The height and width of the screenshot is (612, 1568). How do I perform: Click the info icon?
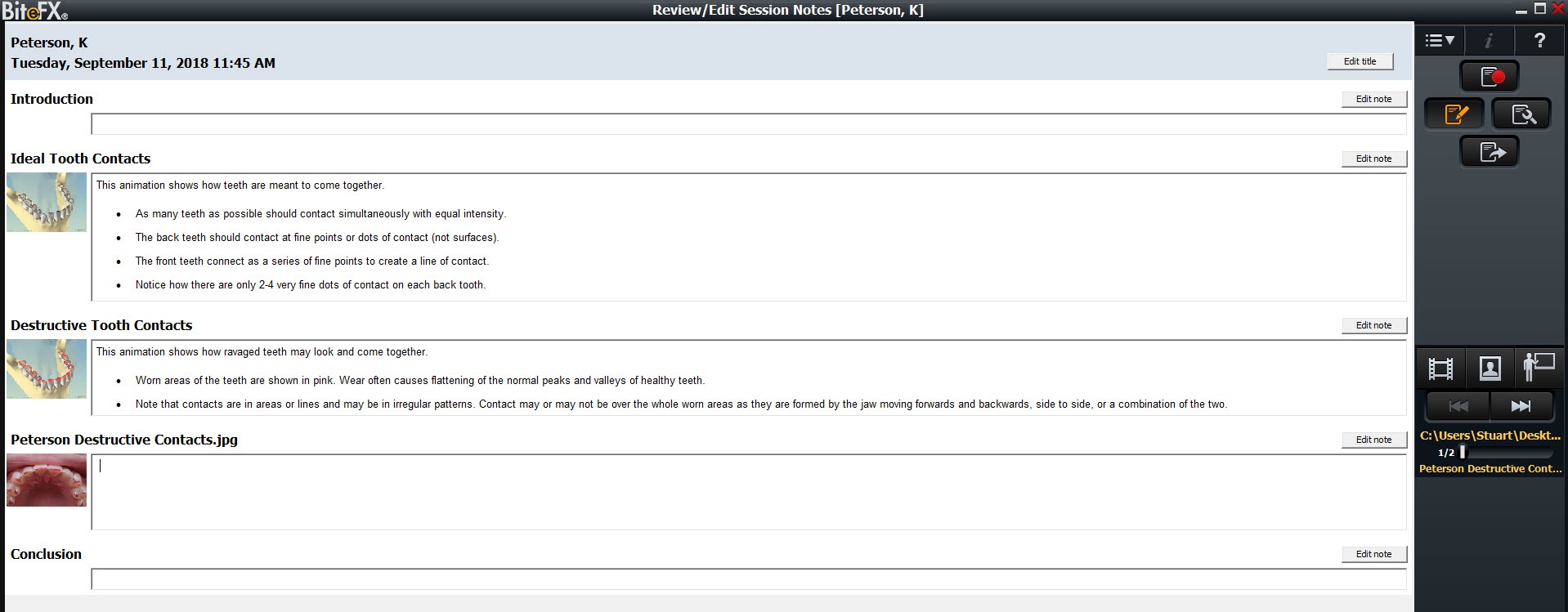click(x=1489, y=40)
